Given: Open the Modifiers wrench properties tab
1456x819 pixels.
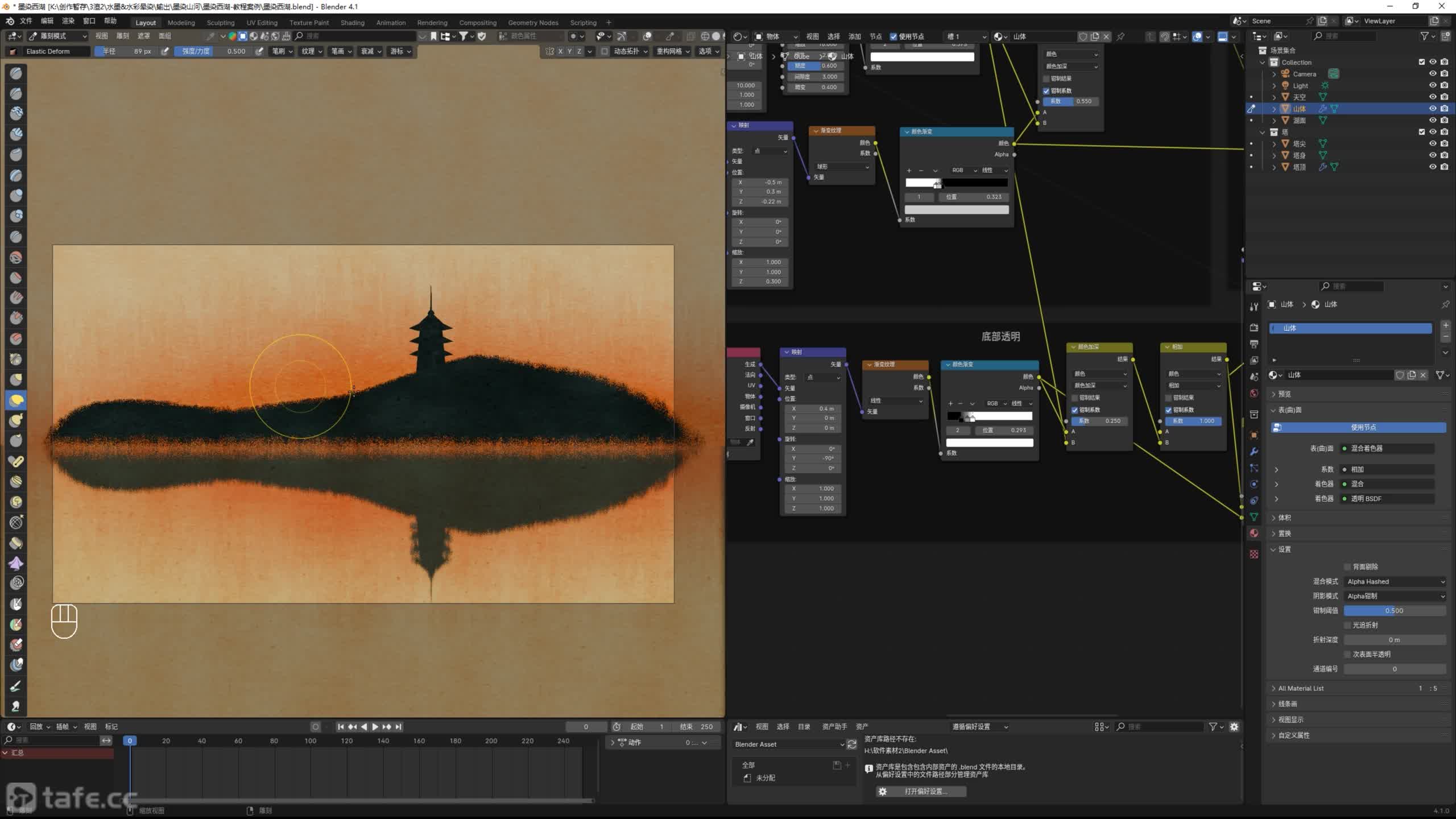Looking at the screenshot, I should point(1254,452).
